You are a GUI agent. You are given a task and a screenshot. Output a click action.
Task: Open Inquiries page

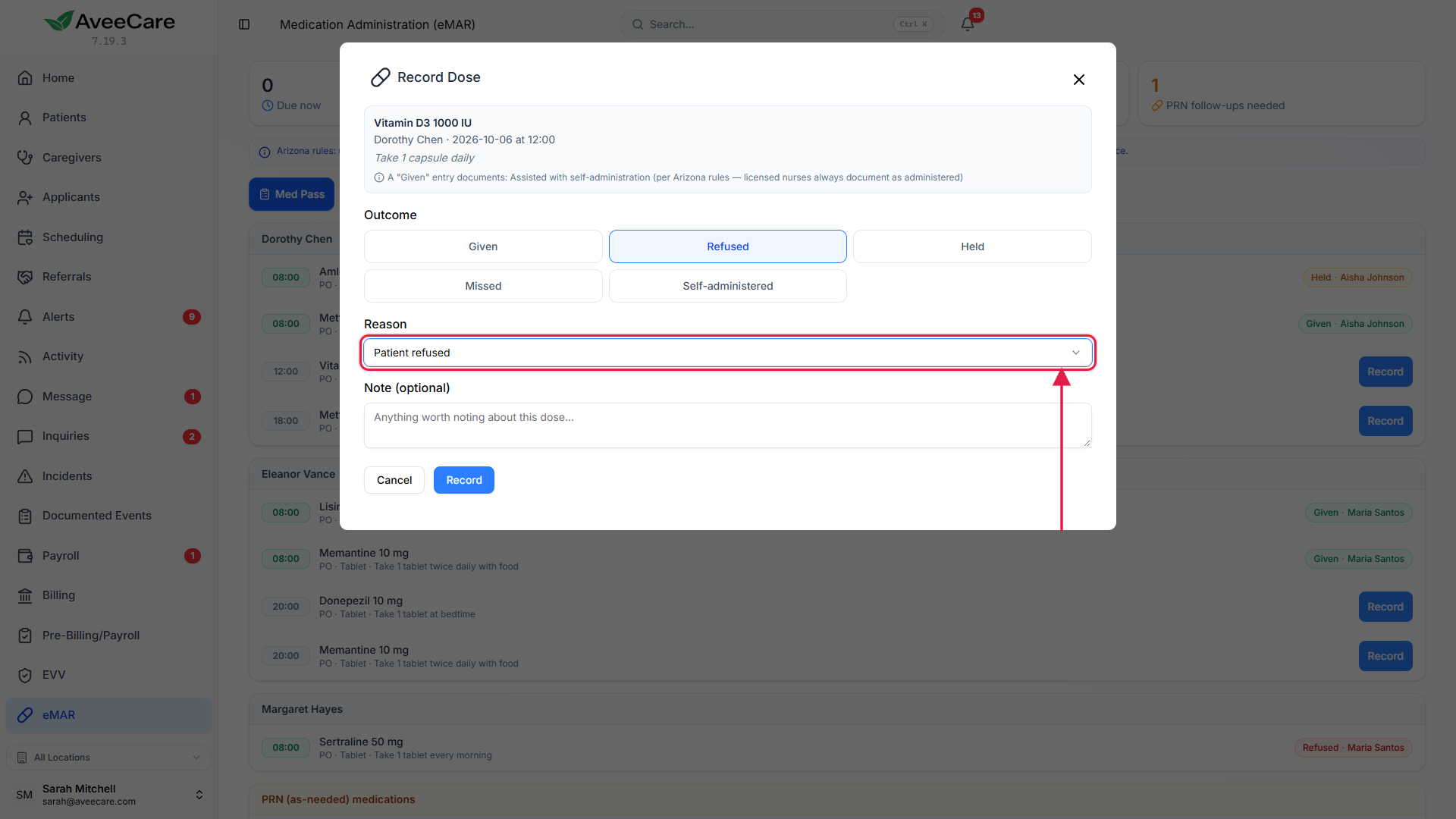pos(108,436)
